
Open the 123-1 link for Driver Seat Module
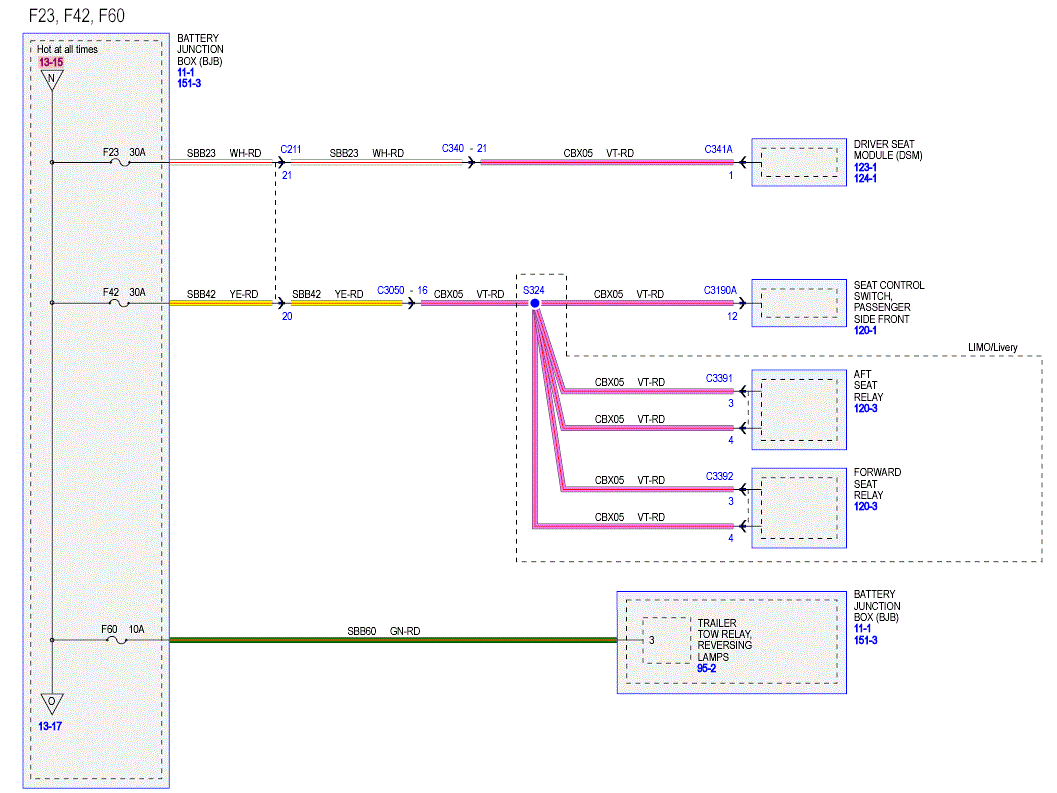pos(865,167)
